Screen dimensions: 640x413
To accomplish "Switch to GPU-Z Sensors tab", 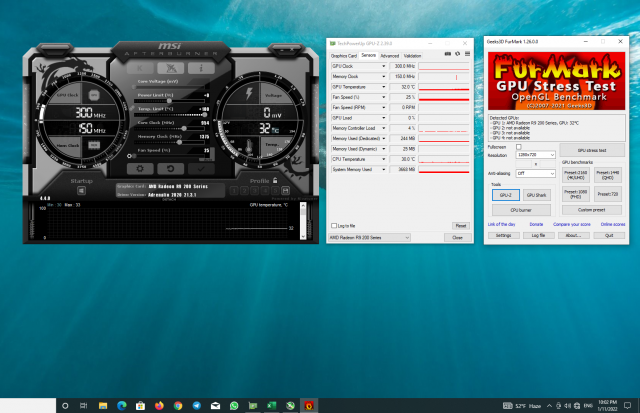I will pos(369,55).
